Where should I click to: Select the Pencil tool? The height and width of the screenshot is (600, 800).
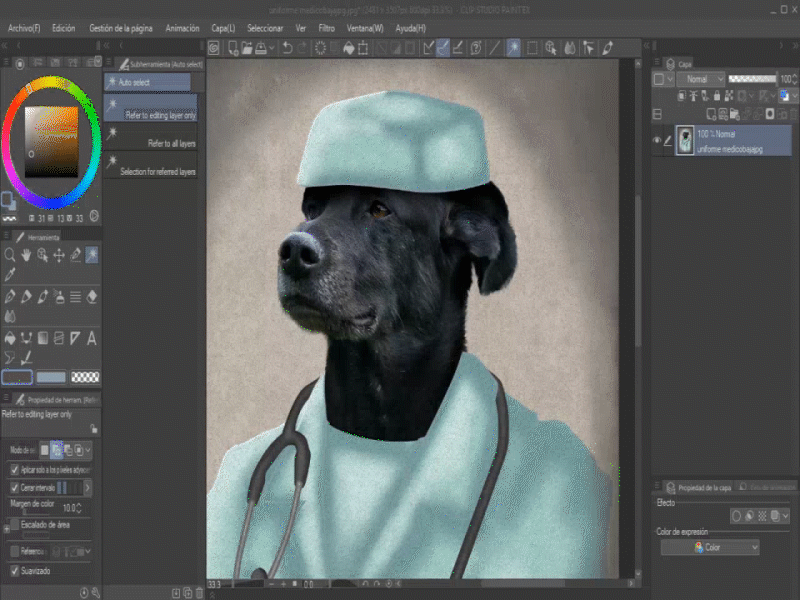(x=26, y=296)
